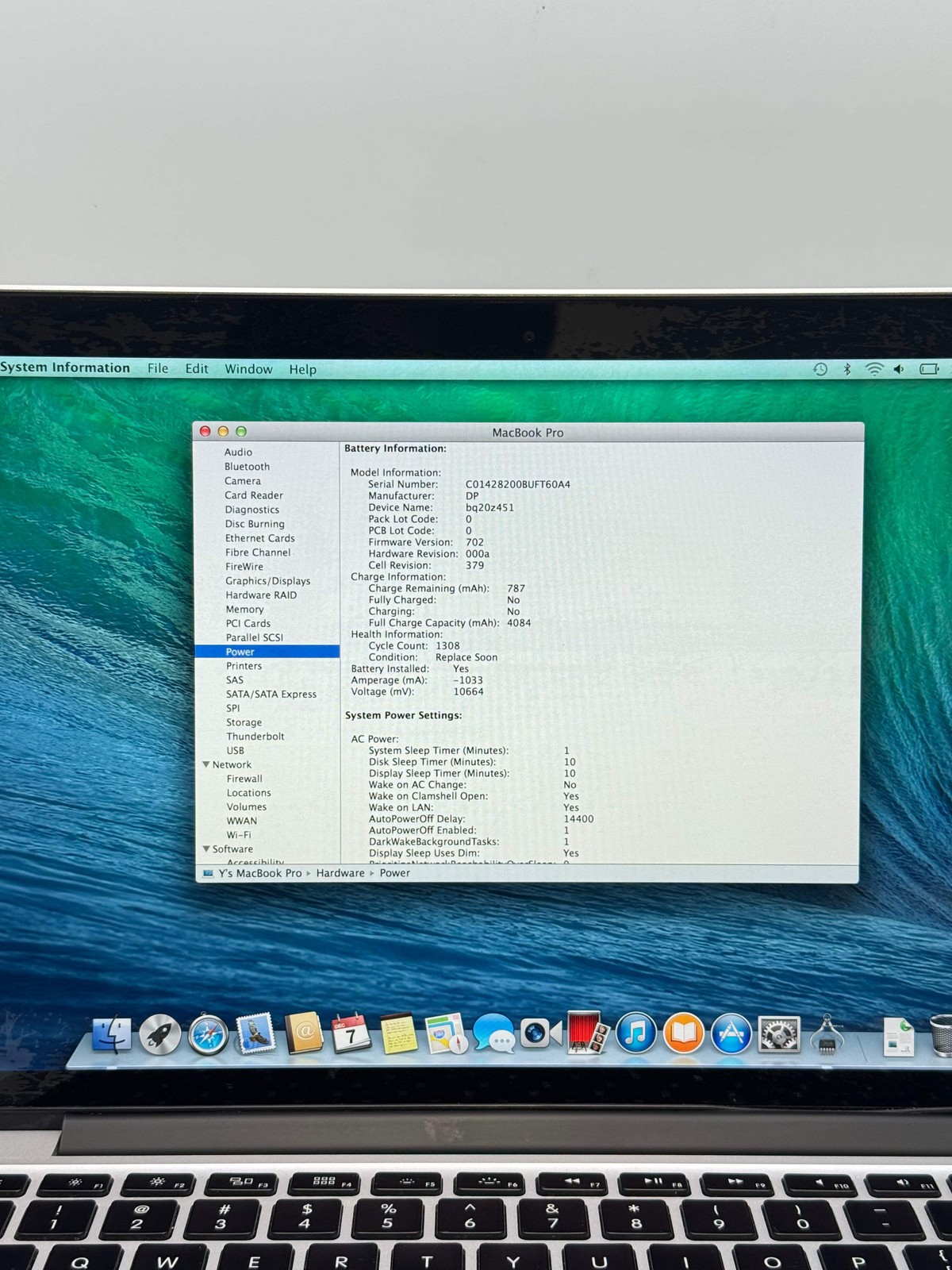Select Memory in the sidebar

click(x=244, y=610)
